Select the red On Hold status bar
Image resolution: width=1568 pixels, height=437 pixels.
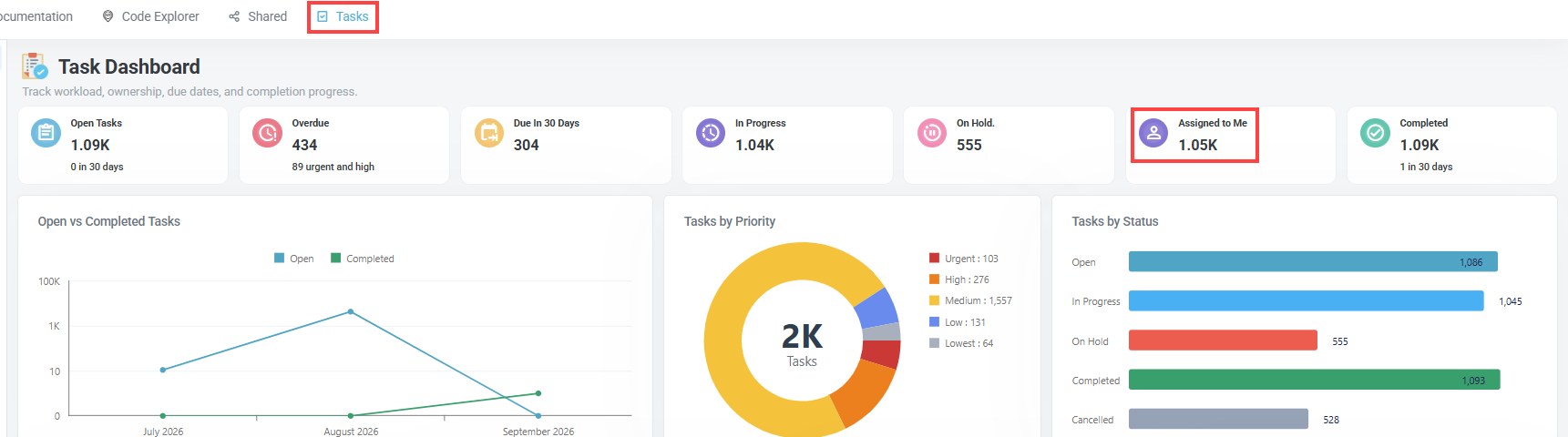click(1223, 340)
